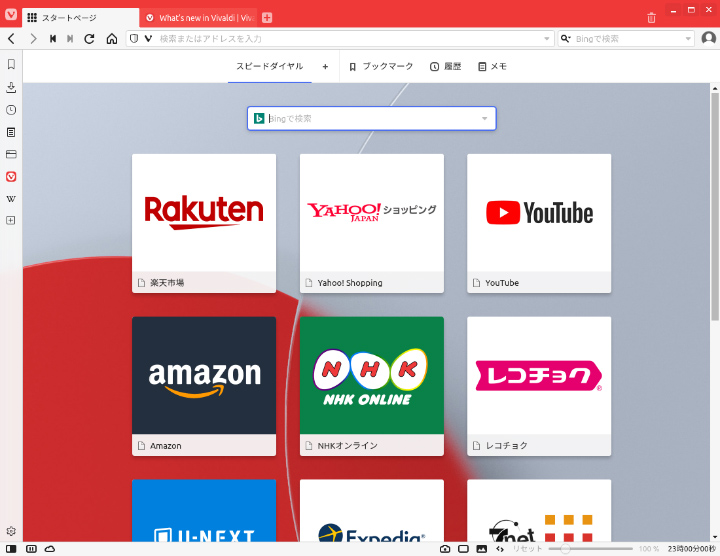Image resolution: width=720 pixels, height=556 pixels.
Task: Open tab tiling options in status bar
Action: tap(31, 549)
